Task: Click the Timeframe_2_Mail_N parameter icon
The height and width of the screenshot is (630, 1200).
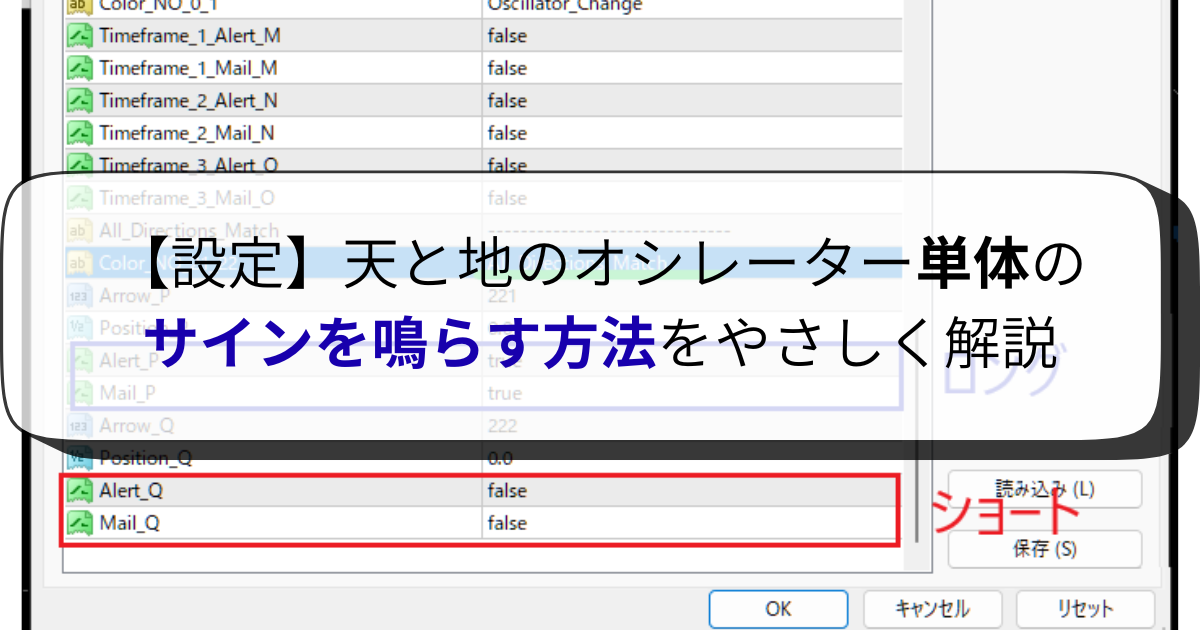Action: [x=79, y=133]
